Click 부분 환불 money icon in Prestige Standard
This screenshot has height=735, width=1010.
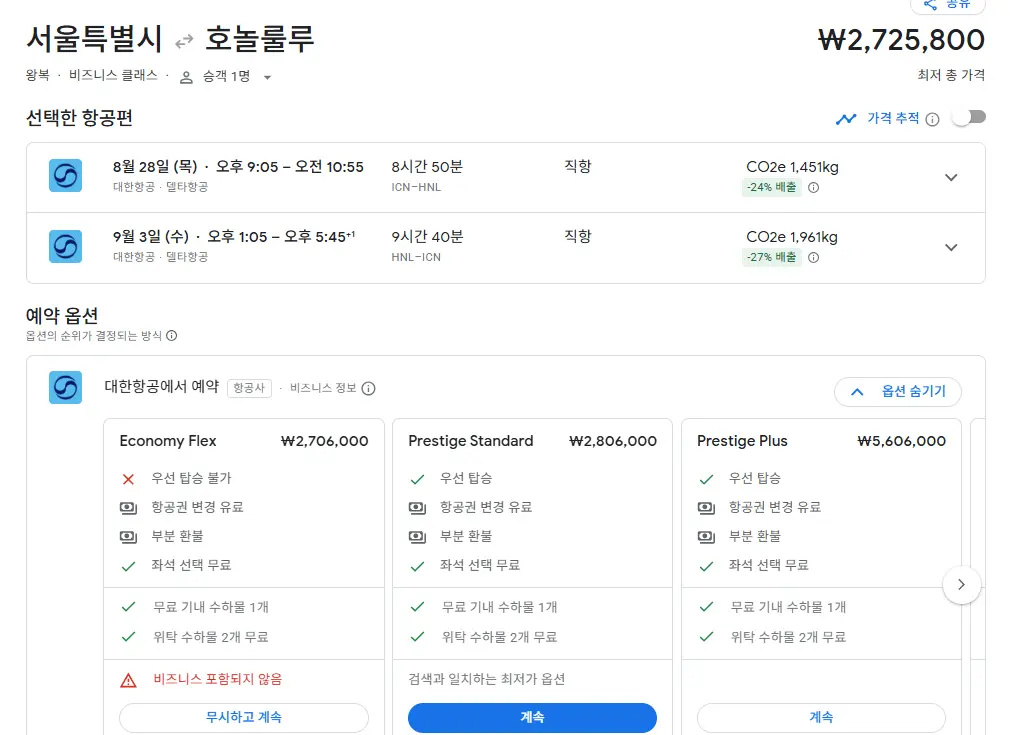click(417, 537)
